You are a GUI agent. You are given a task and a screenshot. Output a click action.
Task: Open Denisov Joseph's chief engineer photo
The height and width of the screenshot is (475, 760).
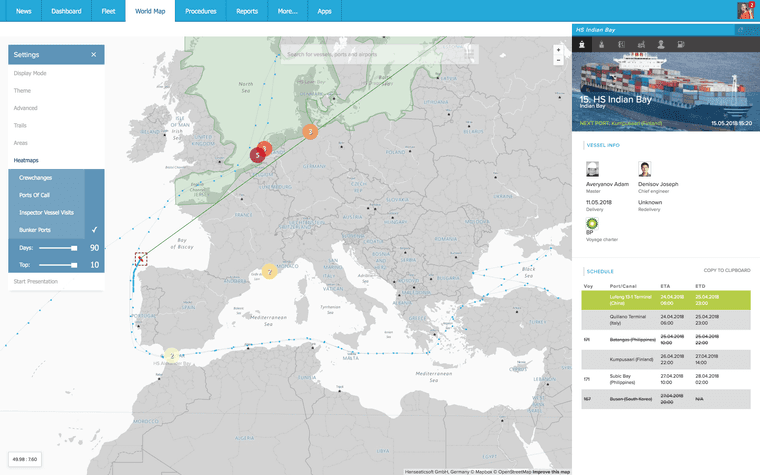click(645, 169)
